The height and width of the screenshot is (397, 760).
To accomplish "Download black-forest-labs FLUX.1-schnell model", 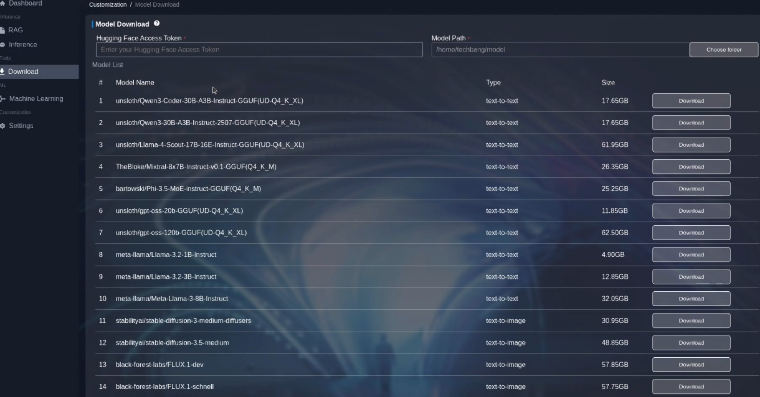I will click(691, 386).
